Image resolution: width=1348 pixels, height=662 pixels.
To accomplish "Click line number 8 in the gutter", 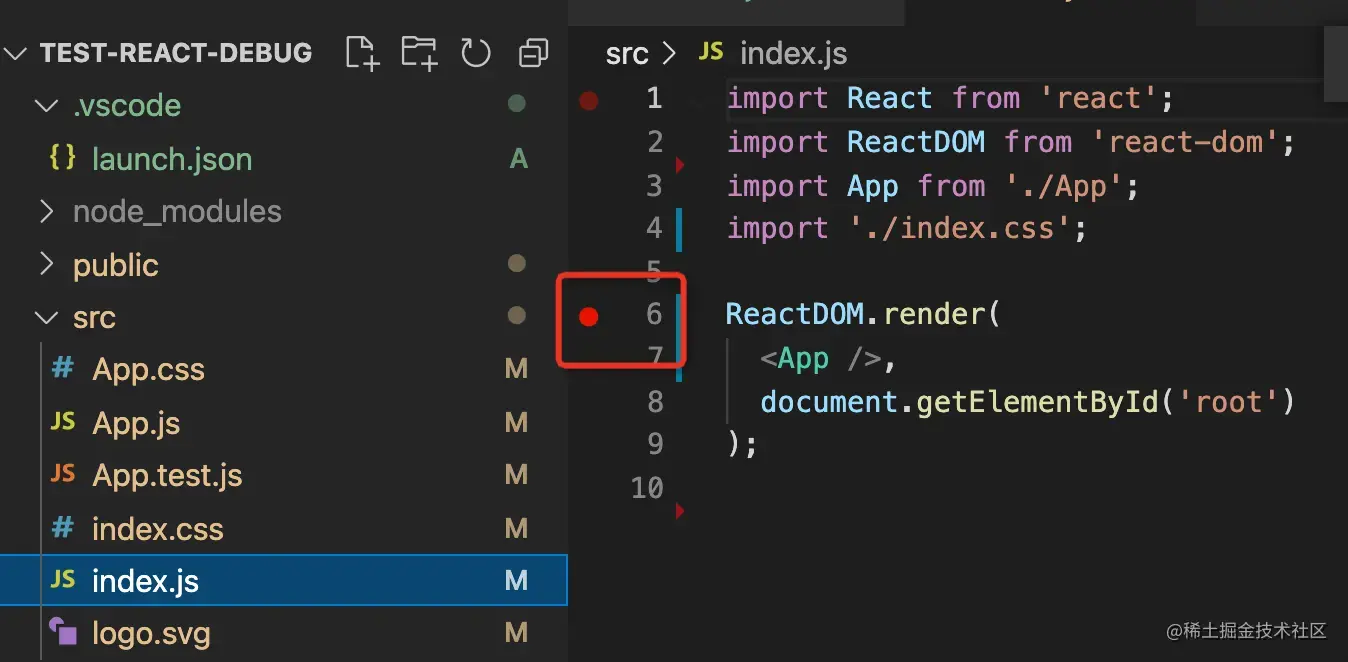I will (655, 402).
